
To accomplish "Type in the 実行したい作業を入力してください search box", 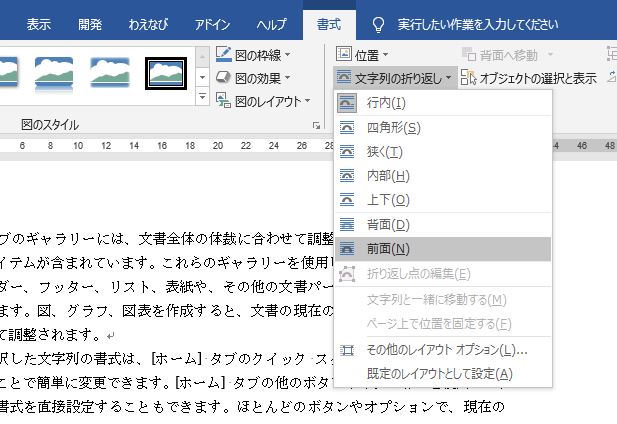I will (x=478, y=25).
